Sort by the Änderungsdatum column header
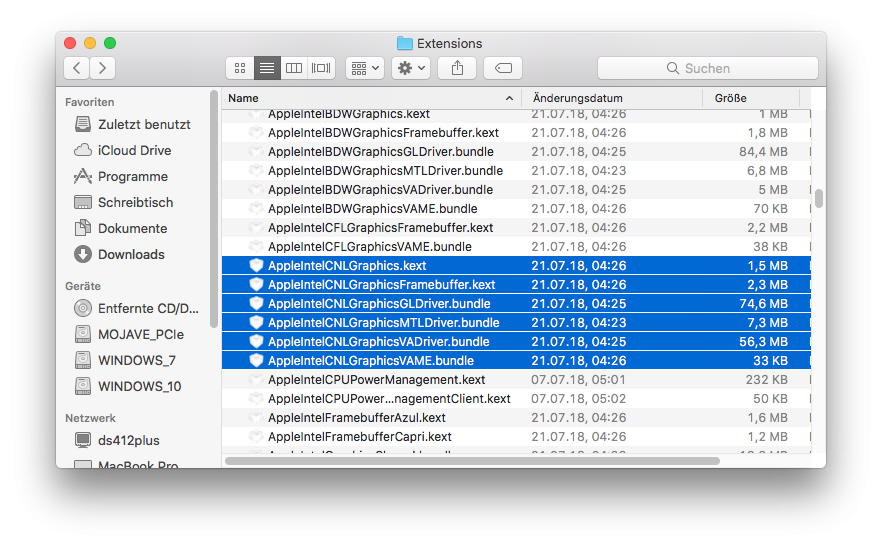The width and height of the screenshot is (882, 548). 612,98
